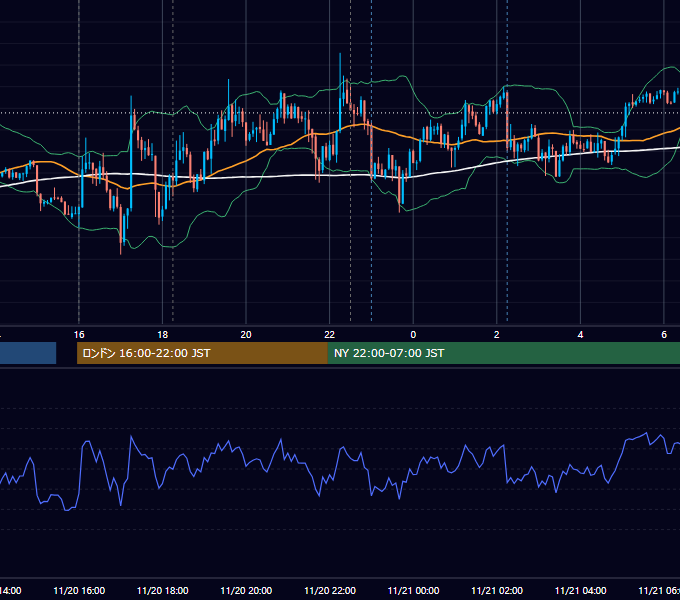The width and height of the screenshot is (680, 600).
Task: Click the '11/21 02:00' date label
Action: click(497, 590)
